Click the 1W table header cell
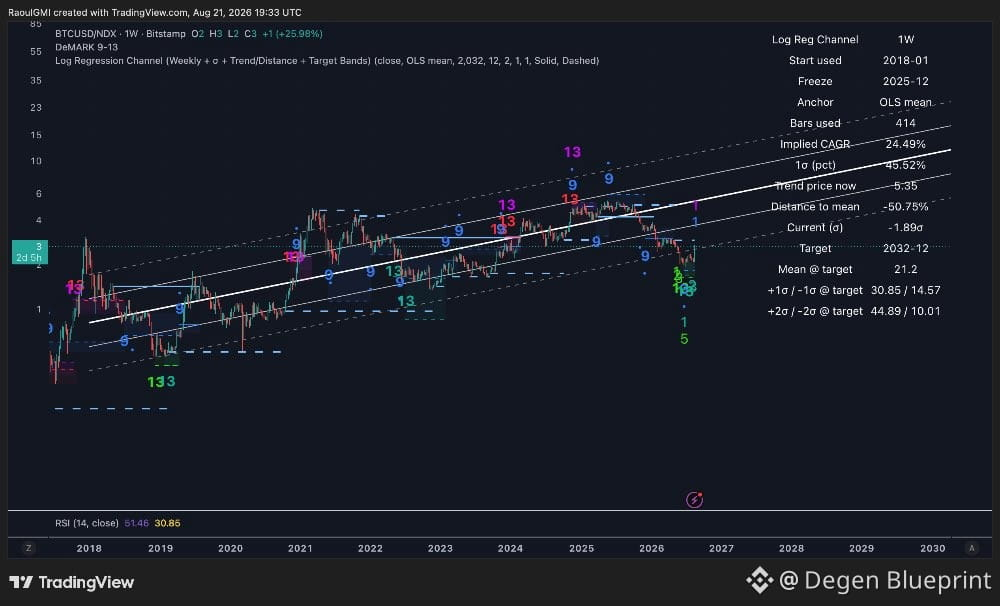Viewport: 1000px width, 606px height. 906,40
